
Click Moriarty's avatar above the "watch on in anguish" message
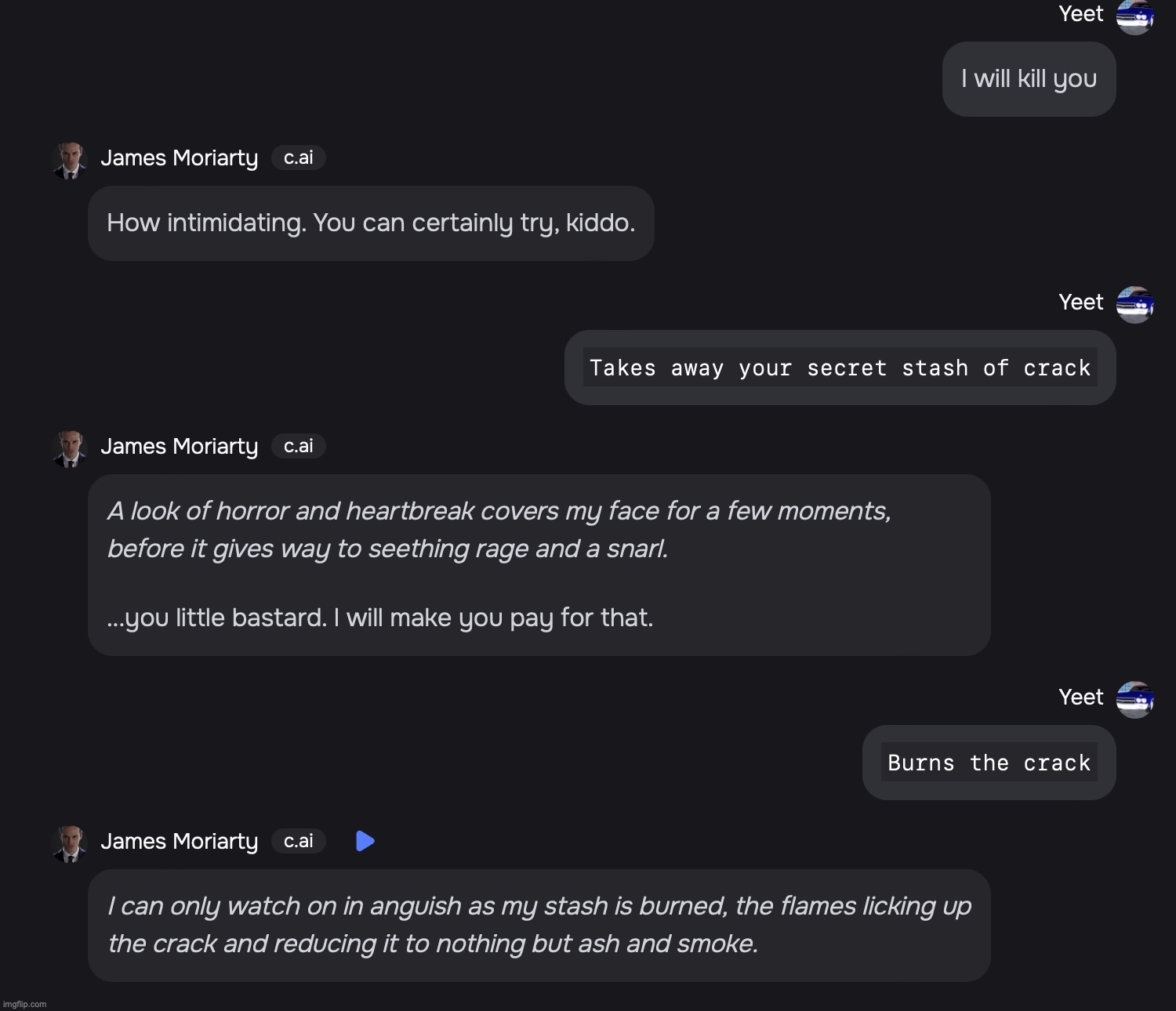[x=70, y=843]
